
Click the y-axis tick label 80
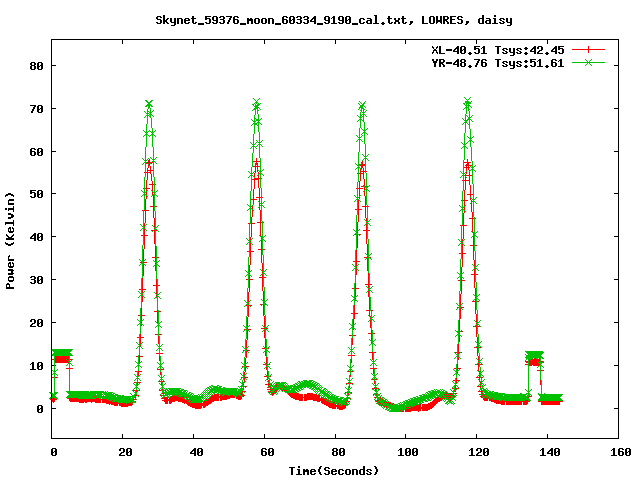[36, 66]
